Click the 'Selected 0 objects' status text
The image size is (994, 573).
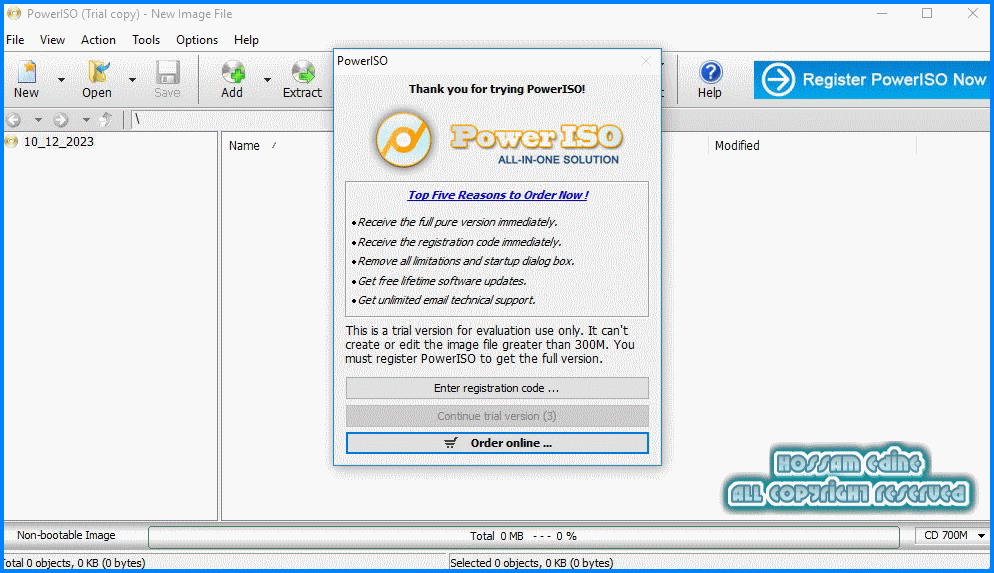[531, 563]
